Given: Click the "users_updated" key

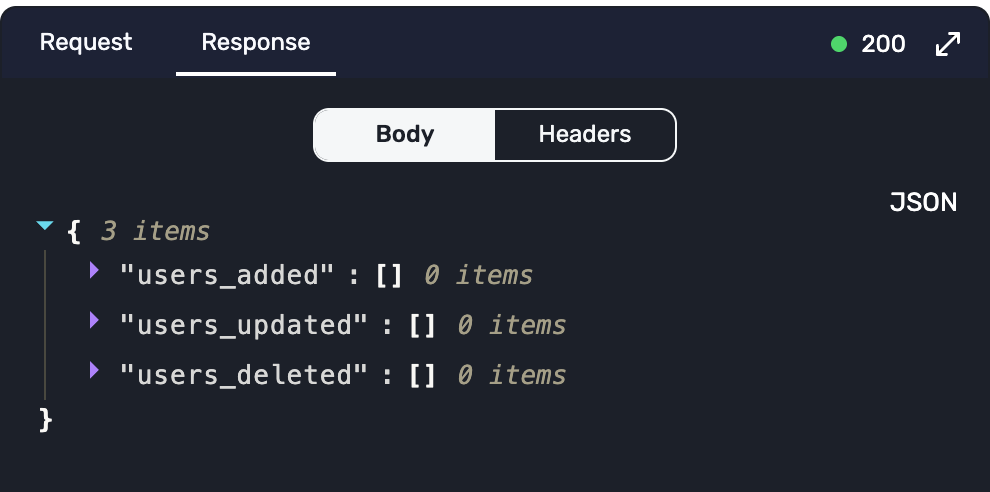Looking at the screenshot, I should tap(243, 325).
